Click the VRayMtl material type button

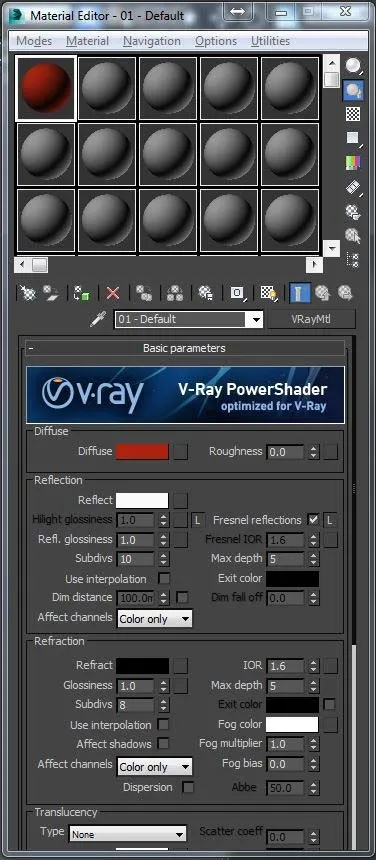point(311,319)
